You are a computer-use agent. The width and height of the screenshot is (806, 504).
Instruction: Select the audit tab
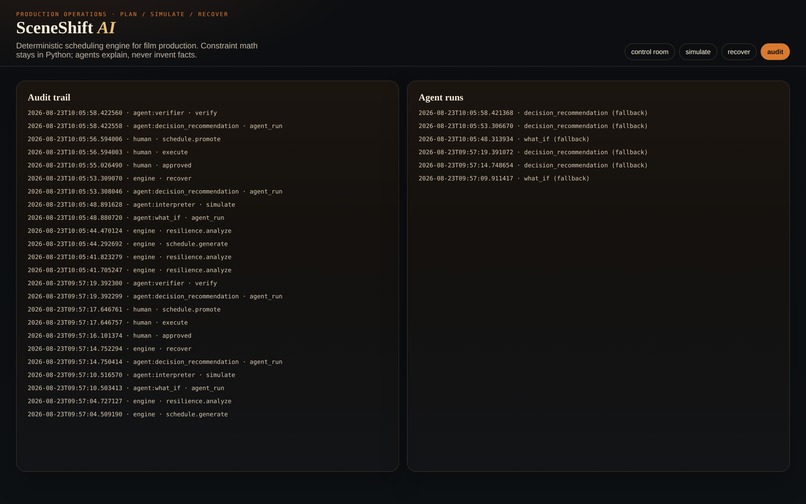[x=775, y=51]
